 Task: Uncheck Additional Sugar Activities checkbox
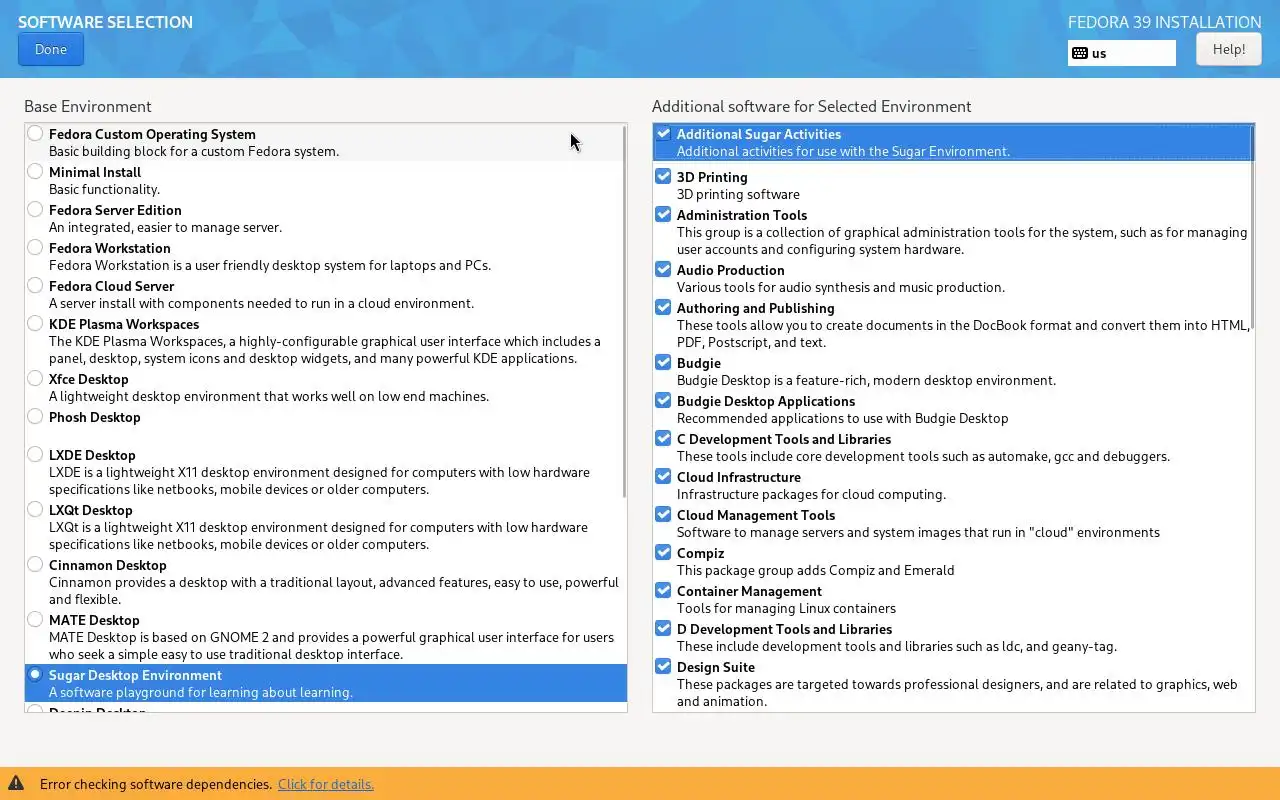click(x=663, y=133)
